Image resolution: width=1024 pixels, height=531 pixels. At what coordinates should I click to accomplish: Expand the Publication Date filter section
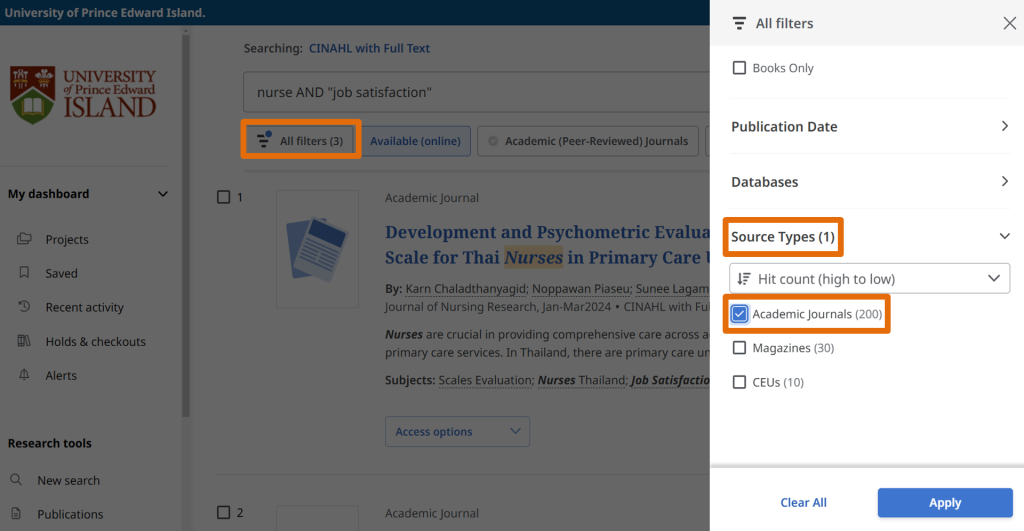(x=1005, y=126)
